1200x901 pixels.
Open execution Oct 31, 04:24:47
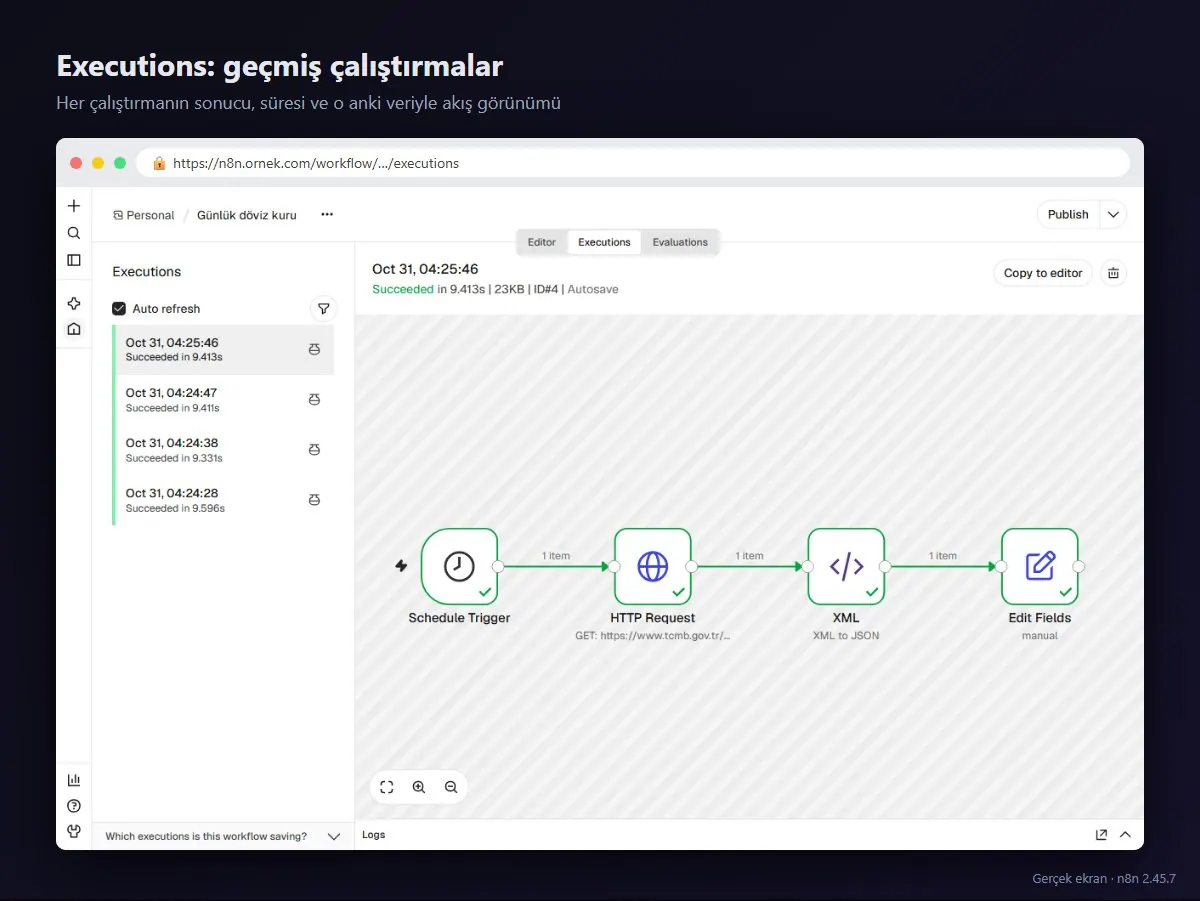pos(224,400)
